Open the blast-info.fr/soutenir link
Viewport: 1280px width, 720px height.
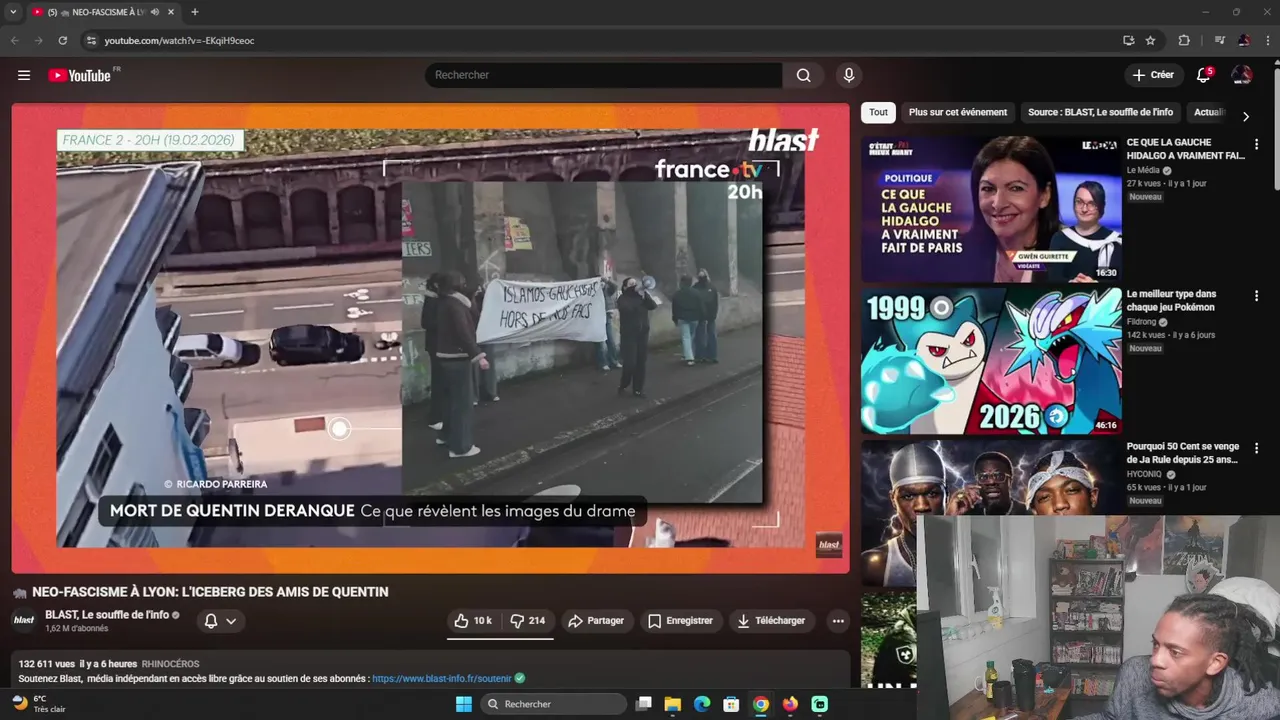click(442, 678)
